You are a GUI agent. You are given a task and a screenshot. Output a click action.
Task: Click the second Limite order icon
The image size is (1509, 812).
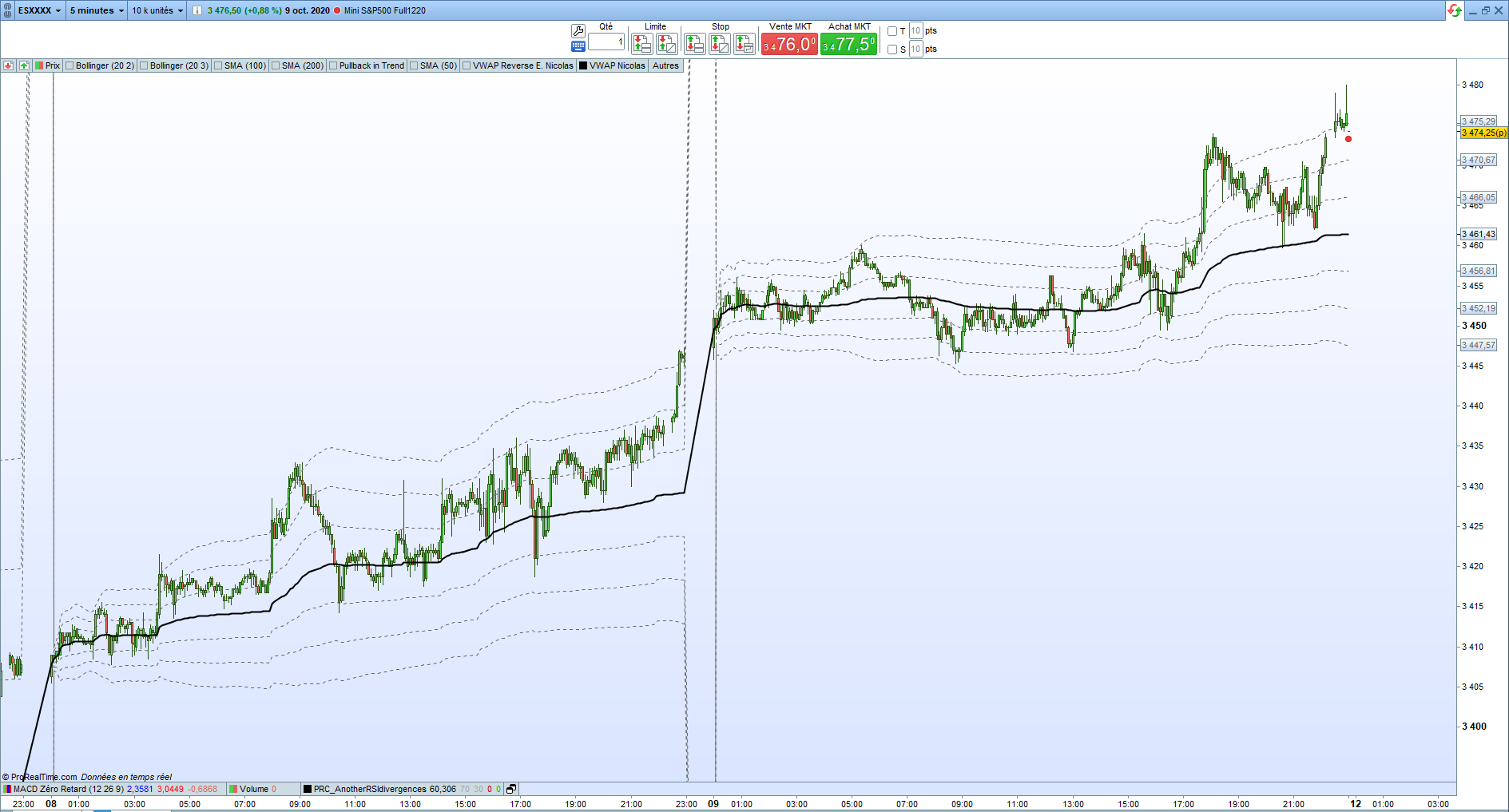point(666,45)
